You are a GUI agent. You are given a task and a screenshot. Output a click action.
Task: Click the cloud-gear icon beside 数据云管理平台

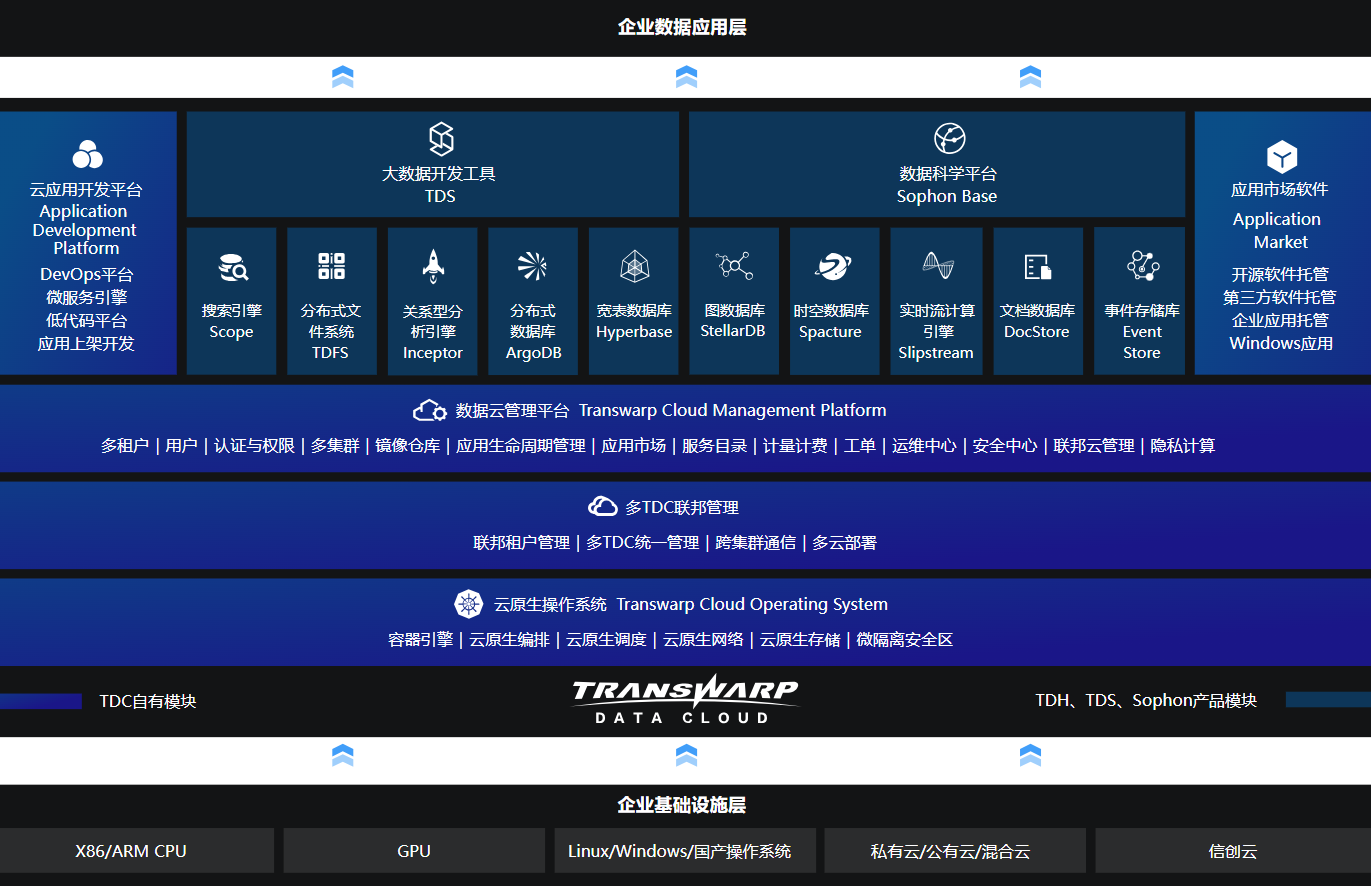point(430,410)
